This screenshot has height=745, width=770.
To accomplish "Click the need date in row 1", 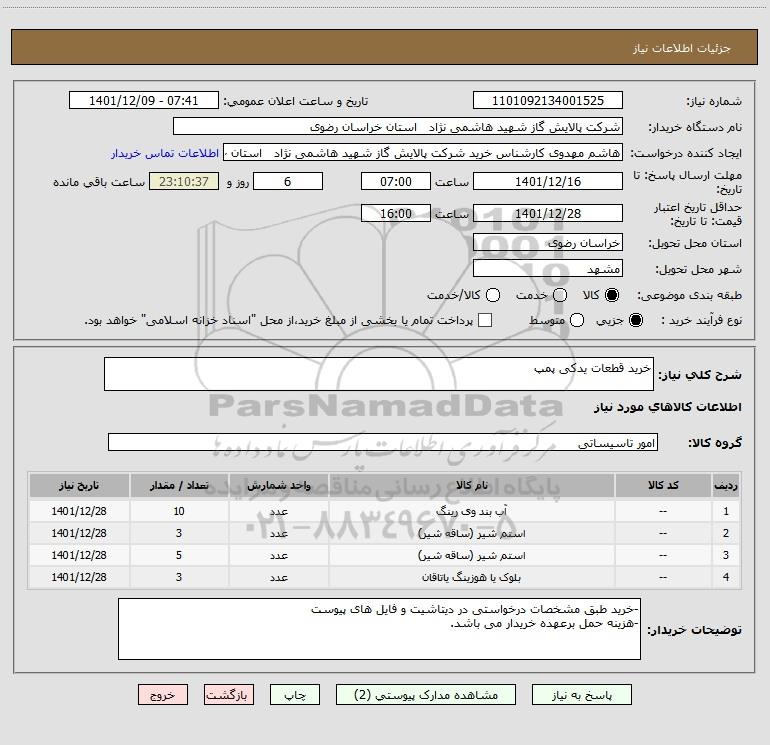I will click(79, 511).
